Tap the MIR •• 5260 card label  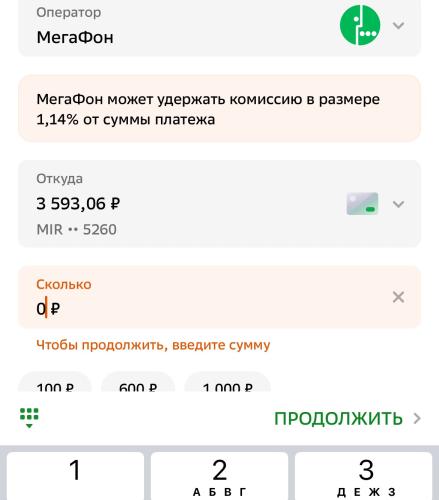(76, 229)
